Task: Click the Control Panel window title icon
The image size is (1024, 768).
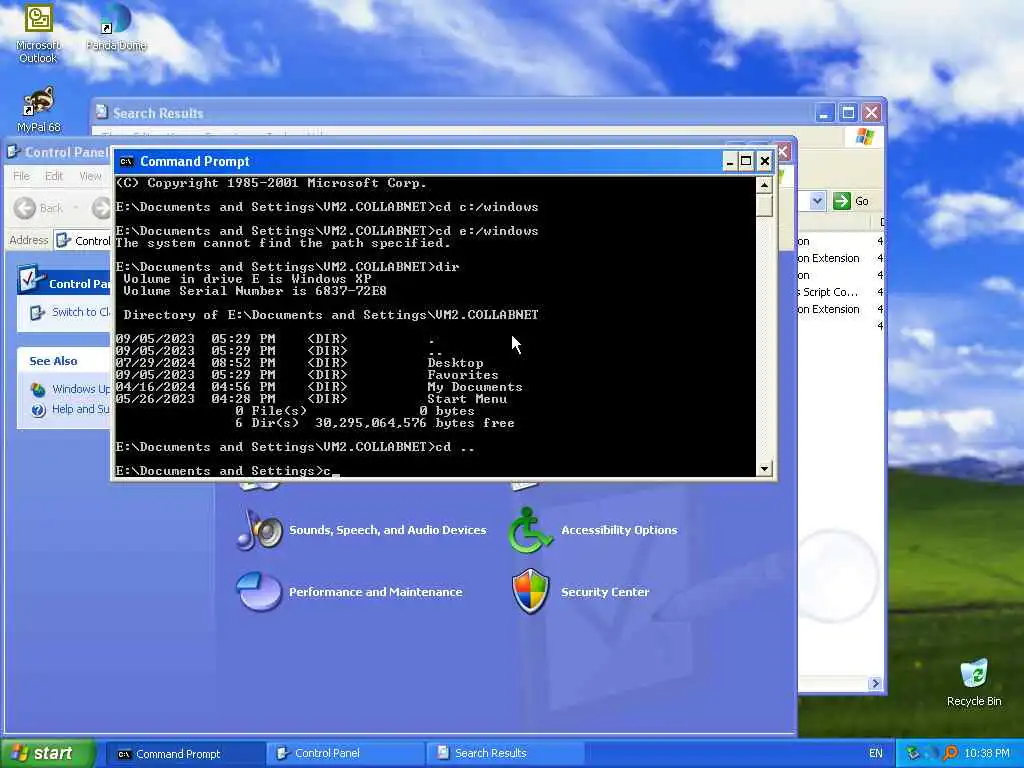Action: (13, 152)
